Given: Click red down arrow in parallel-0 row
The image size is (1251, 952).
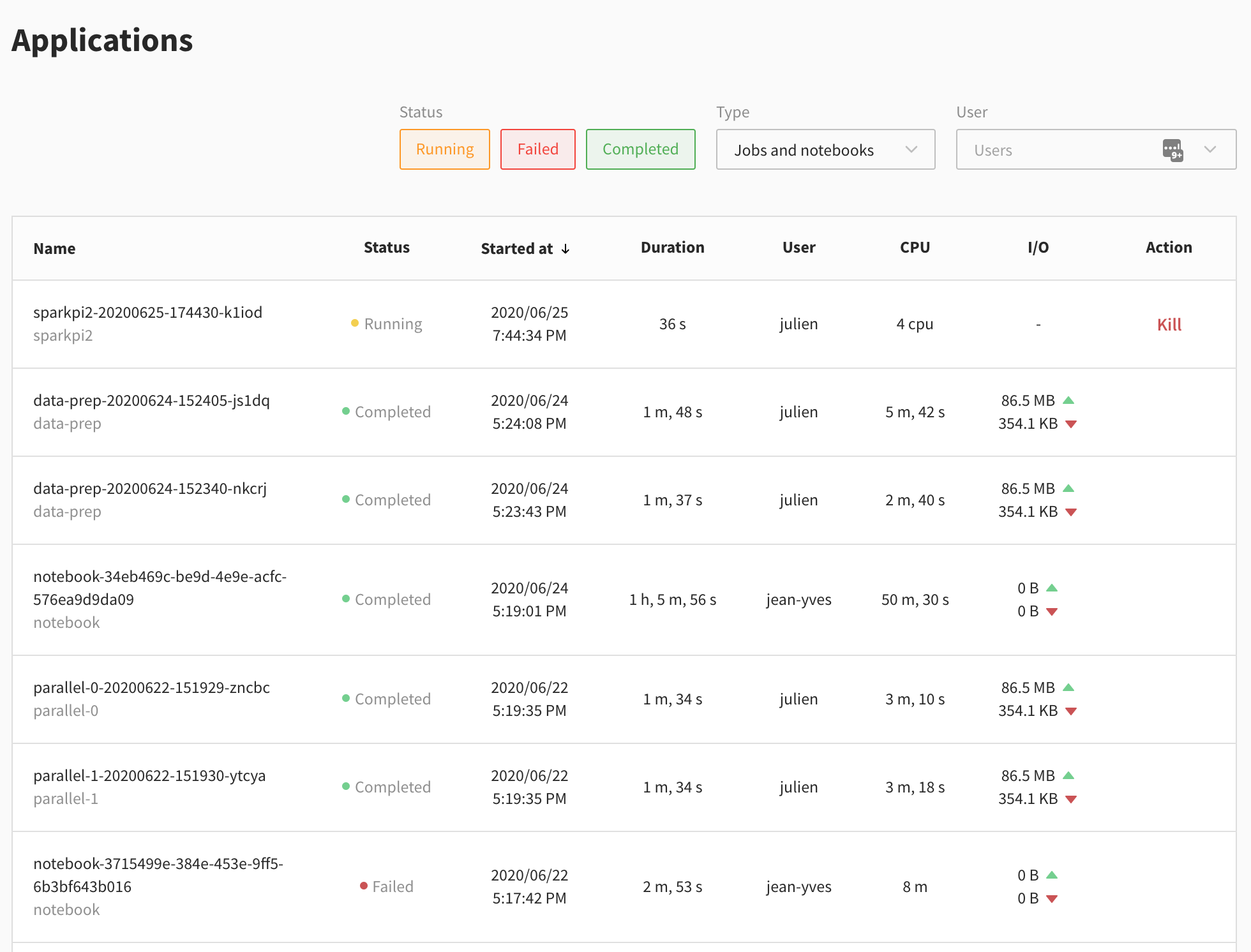Looking at the screenshot, I should point(1072,711).
